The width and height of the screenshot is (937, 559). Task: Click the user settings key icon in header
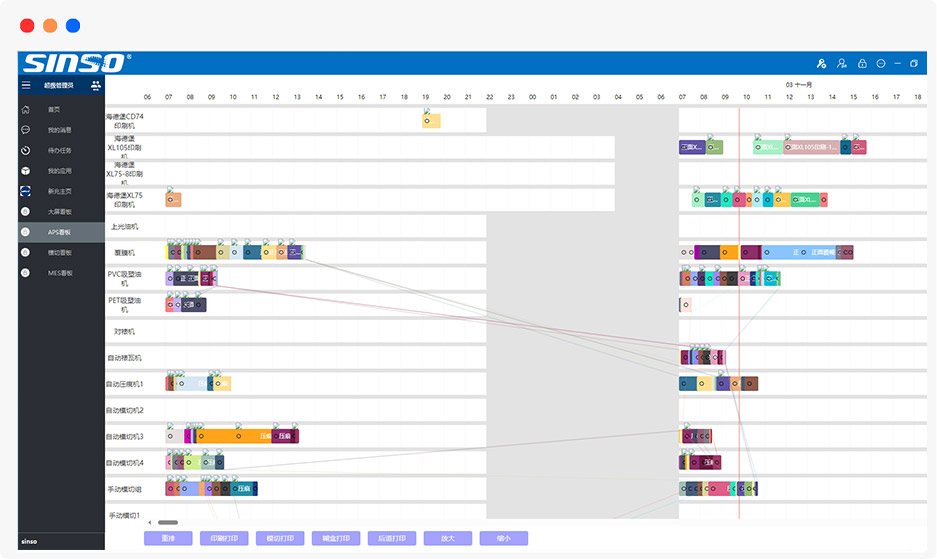coord(821,64)
